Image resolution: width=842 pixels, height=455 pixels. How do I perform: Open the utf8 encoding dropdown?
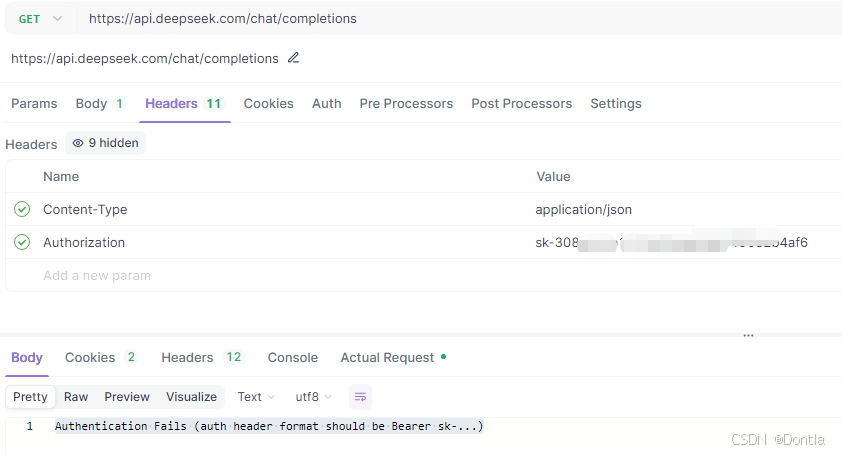tap(314, 396)
